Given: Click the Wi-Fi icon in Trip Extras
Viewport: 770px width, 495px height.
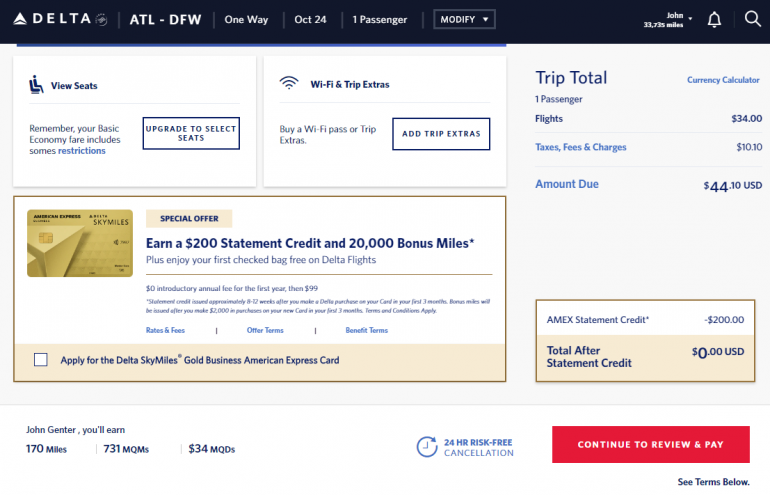Looking at the screenshot, I should (289, 85).
